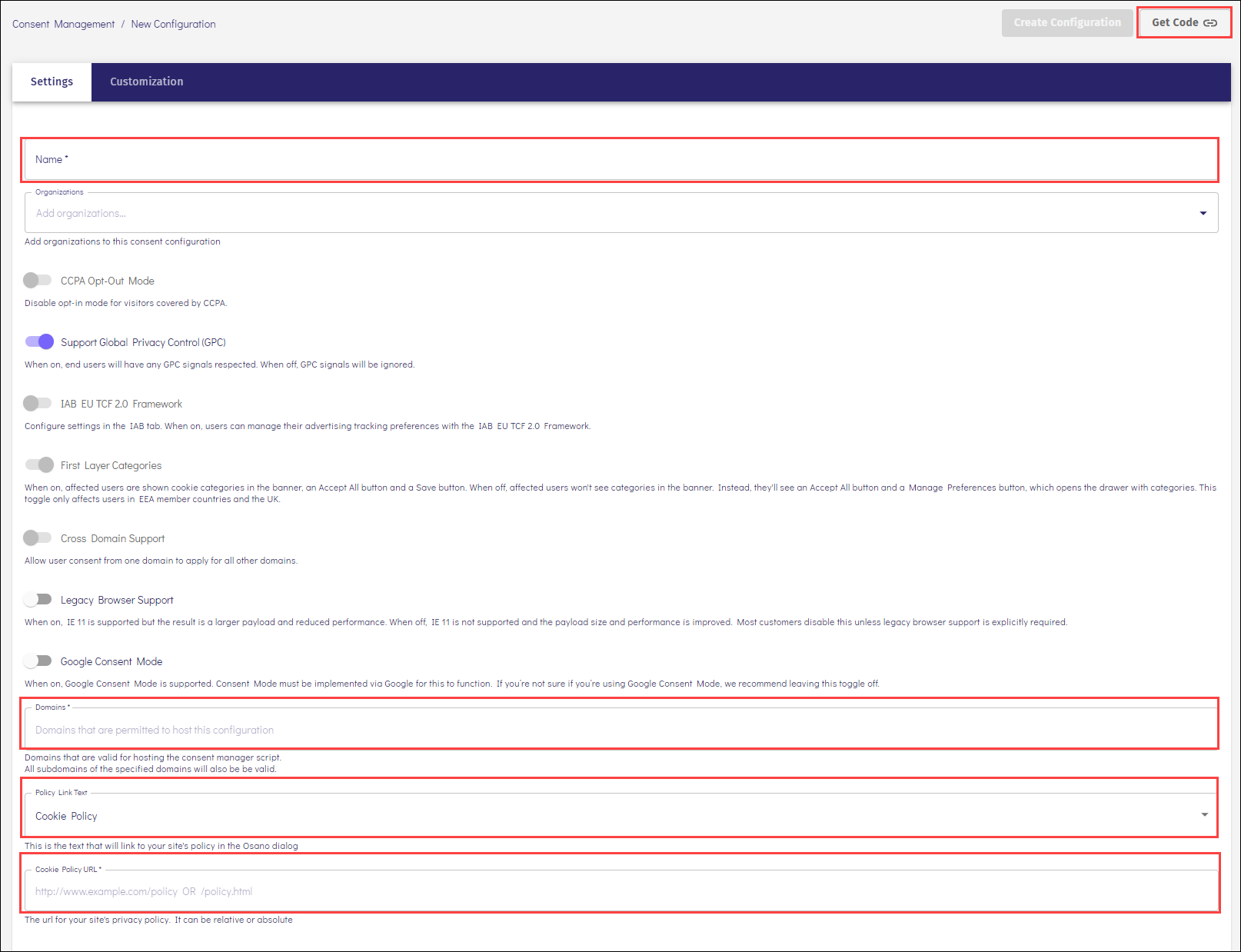Viewport: 1241px width, 952px height.
Task: Toggle the First Layer Categories switch
Action: pos(39,464)
